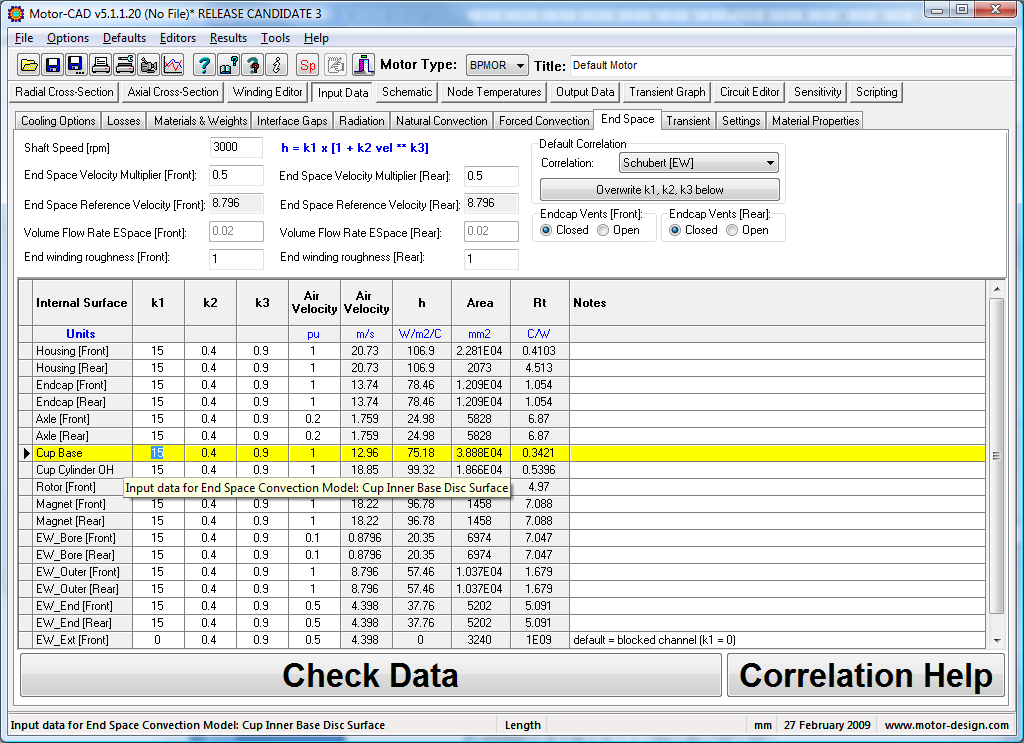Click the info 'i' toolbar icon
Screen dimensions: 1024x743
click(277, 65)
